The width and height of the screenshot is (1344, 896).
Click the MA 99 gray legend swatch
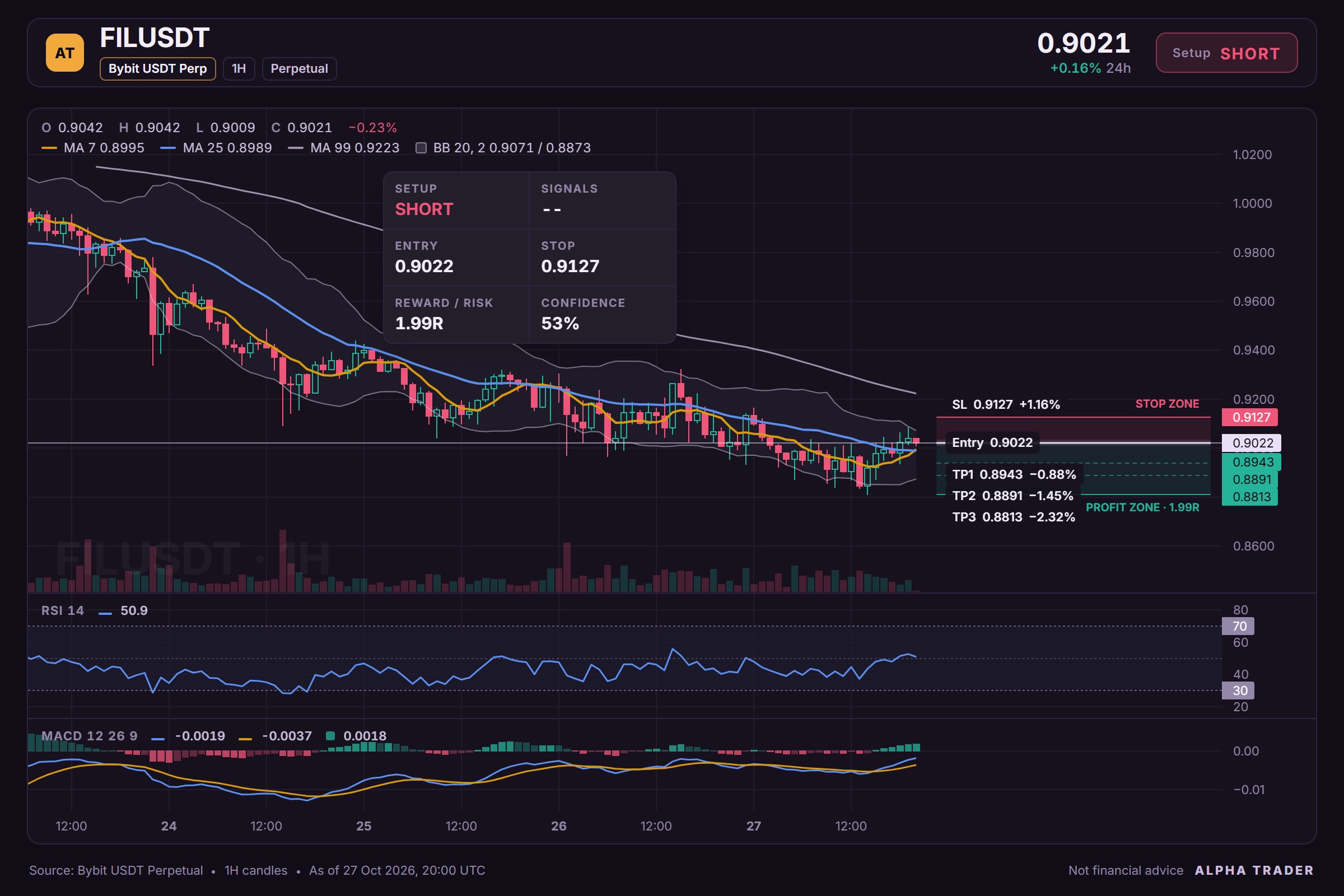pyautogui.click(x=296, y=148)
